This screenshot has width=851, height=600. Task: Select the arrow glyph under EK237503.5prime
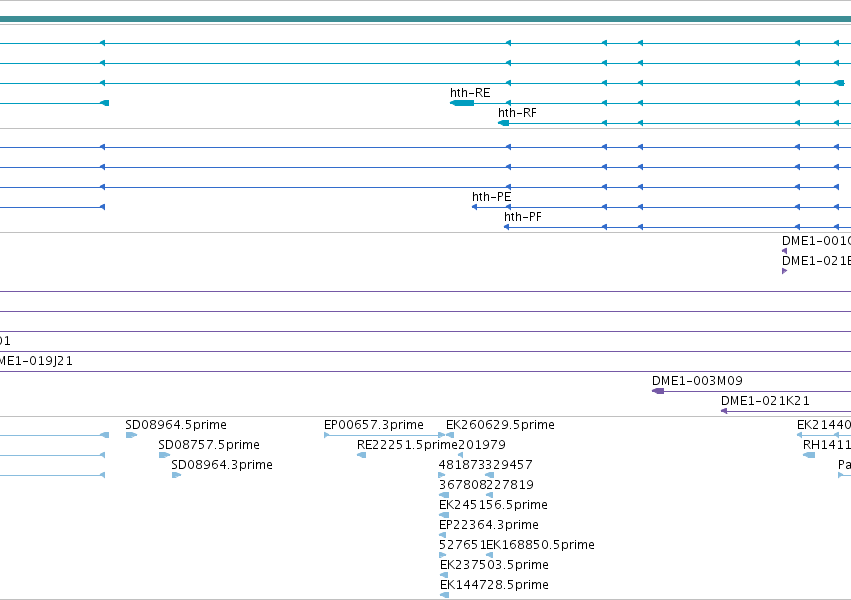click(444, 576)
